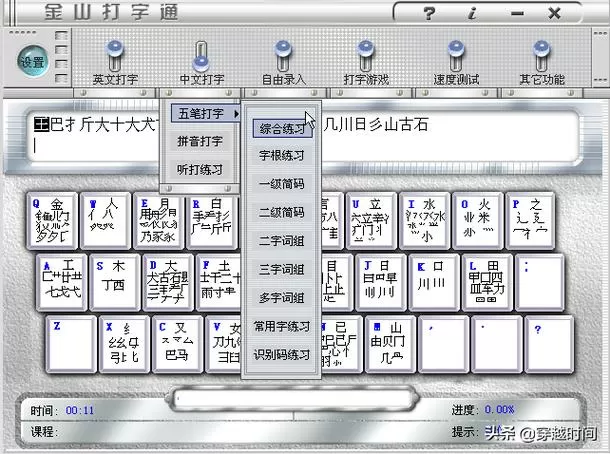Click the blank Z keyboard key
Viewport: 610px width, 454px height.
click(71, 344)
